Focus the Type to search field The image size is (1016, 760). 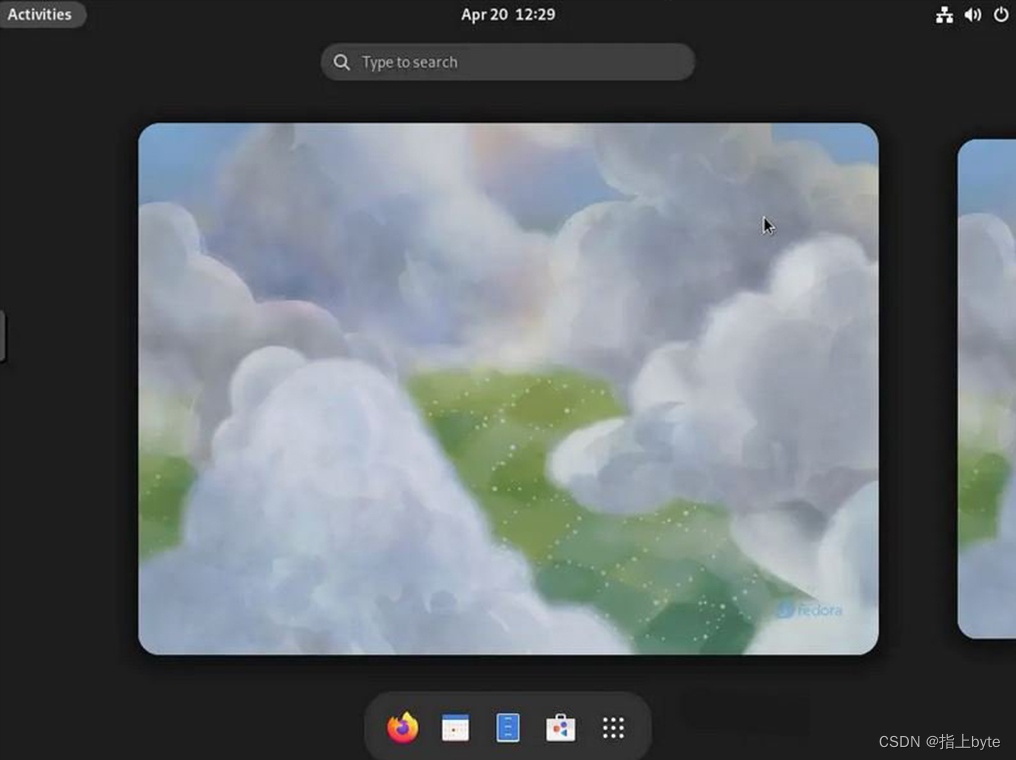(x=508, y=62)
